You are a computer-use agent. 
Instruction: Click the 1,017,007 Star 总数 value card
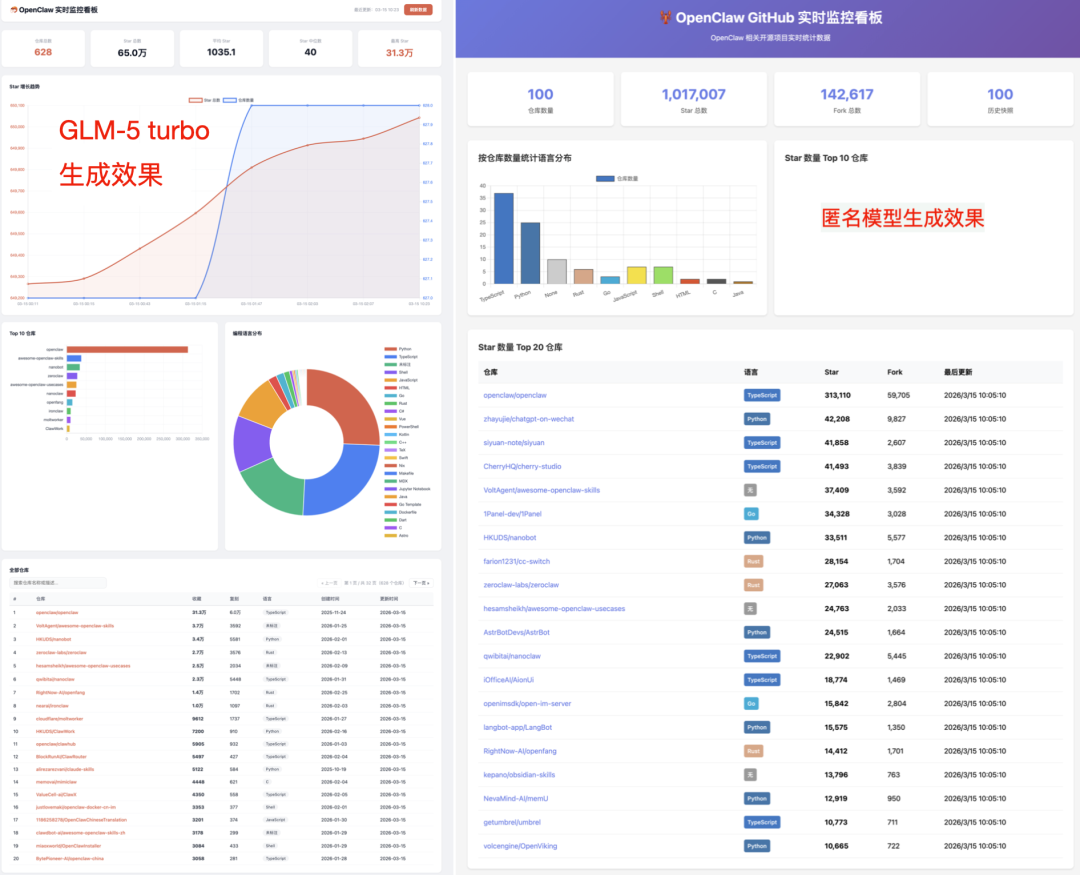[694, 99]
